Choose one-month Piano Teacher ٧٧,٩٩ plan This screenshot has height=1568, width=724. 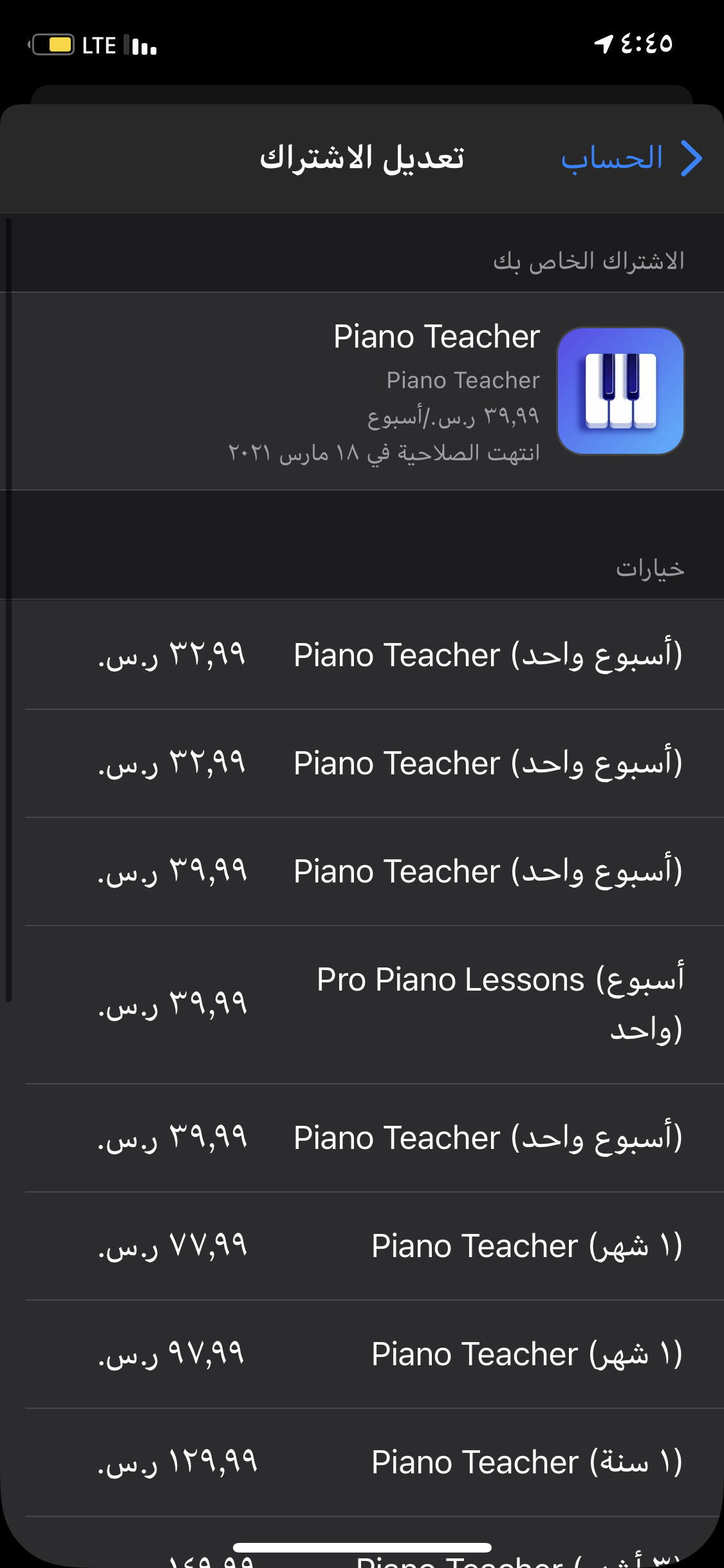point(375,1246)
